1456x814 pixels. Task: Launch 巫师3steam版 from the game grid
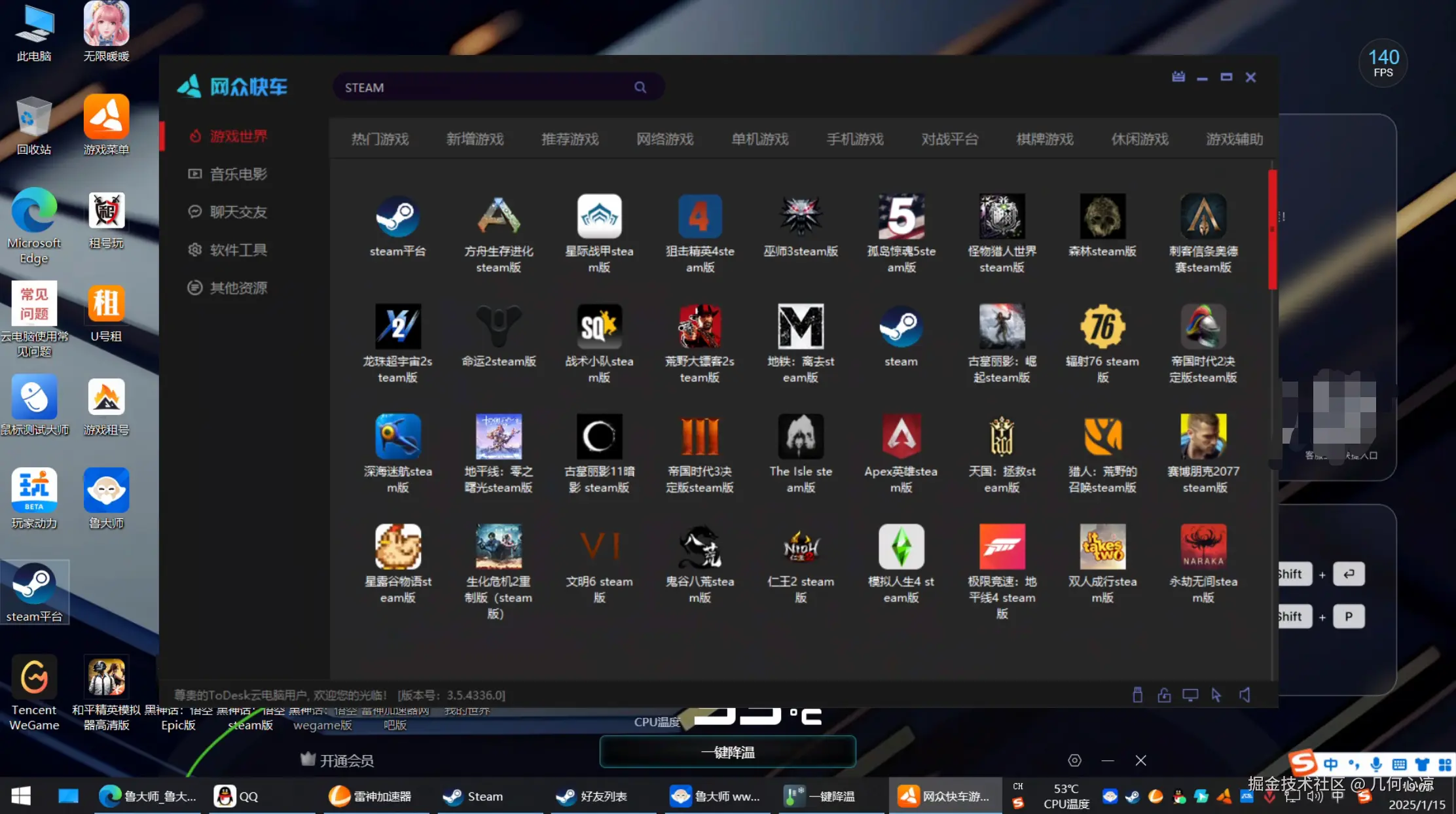click(x=800, y=217)
